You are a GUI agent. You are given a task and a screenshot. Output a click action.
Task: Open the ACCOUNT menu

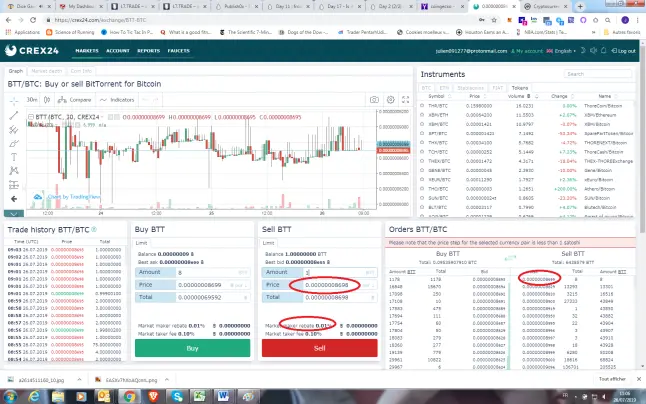[118, 51]
